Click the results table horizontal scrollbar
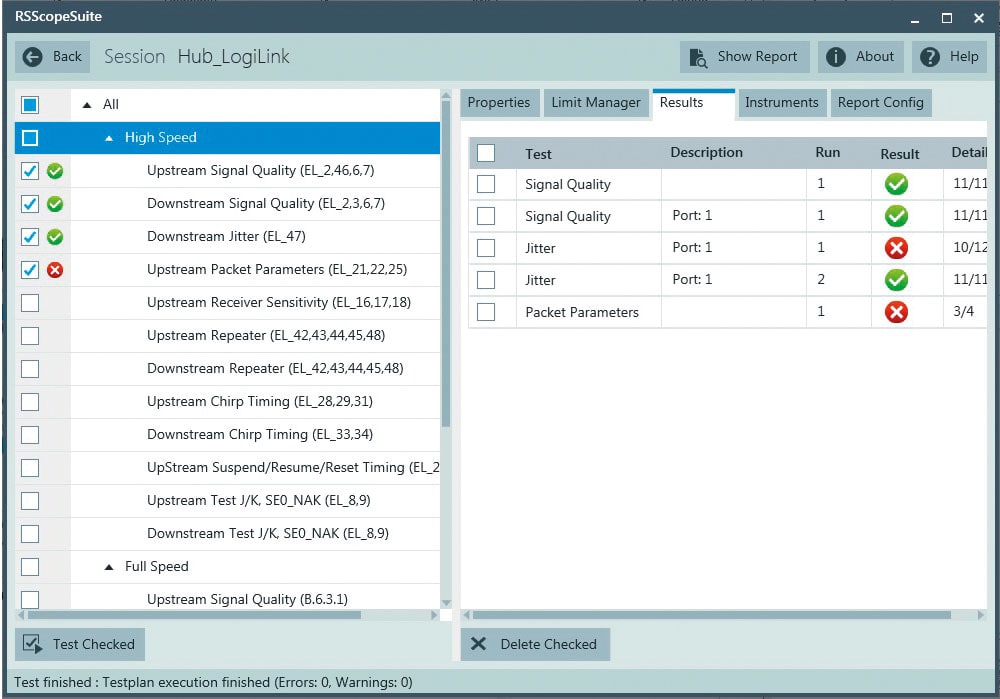Viewport: 1000px width, 699px height. click(711, 615)
